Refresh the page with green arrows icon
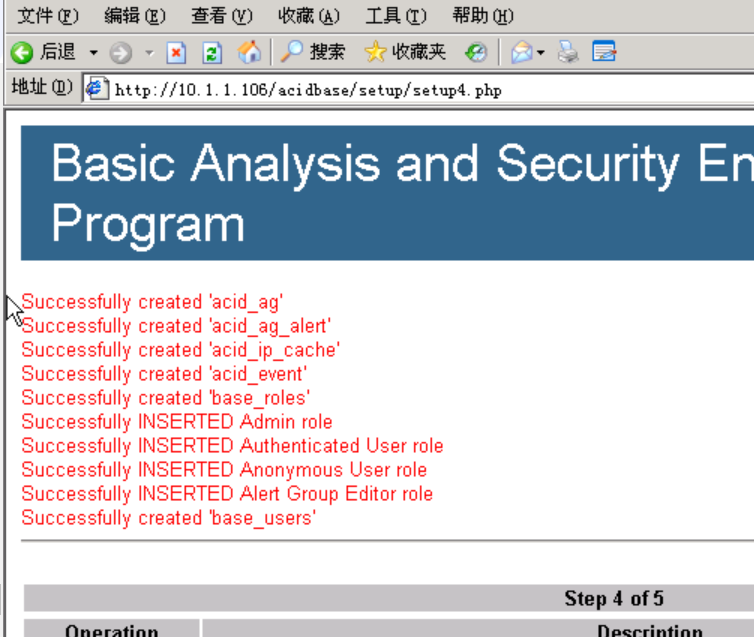 click(x=212, y=52)
